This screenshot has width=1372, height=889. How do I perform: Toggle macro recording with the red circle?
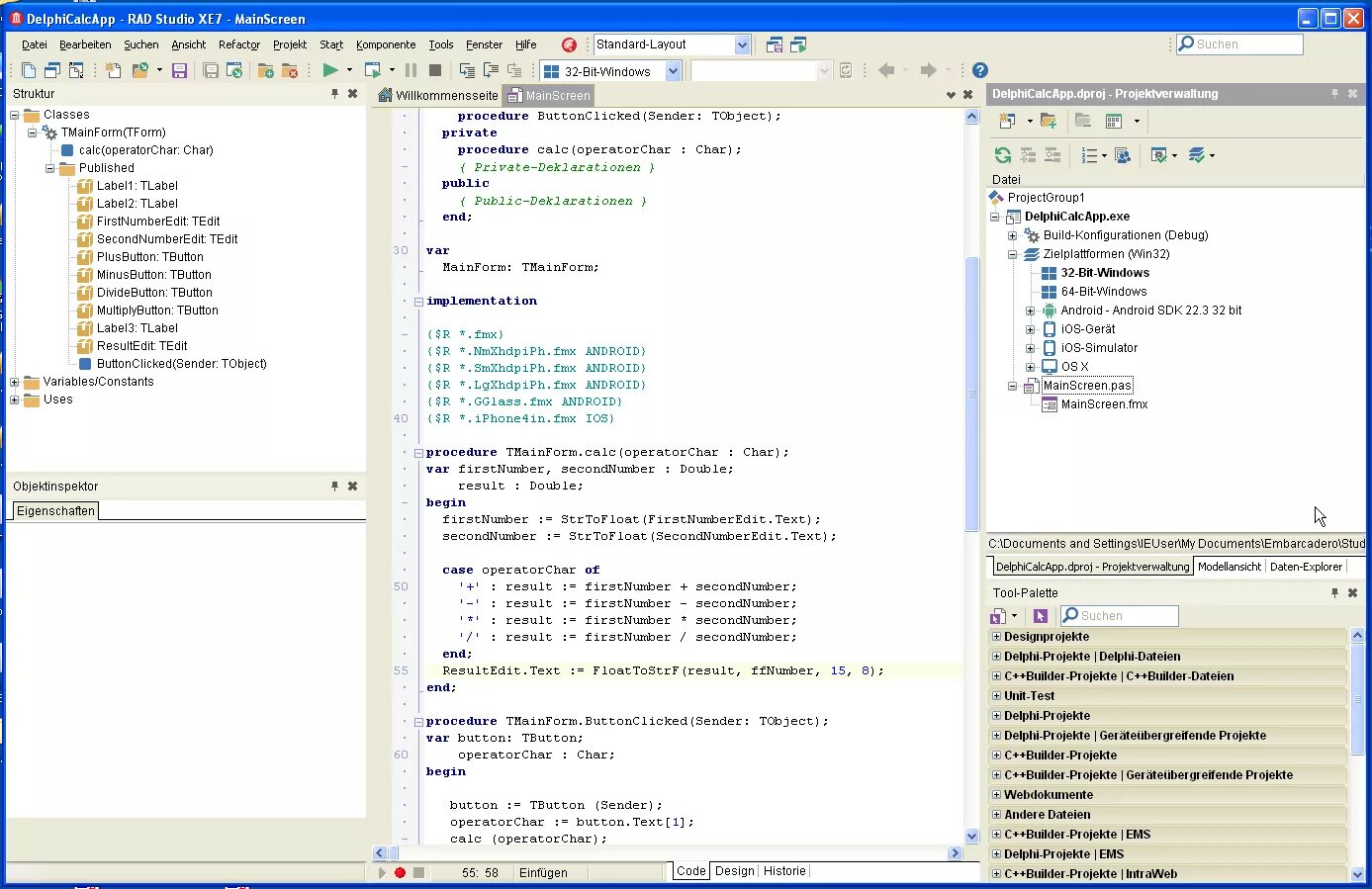(x=400, y=872)
